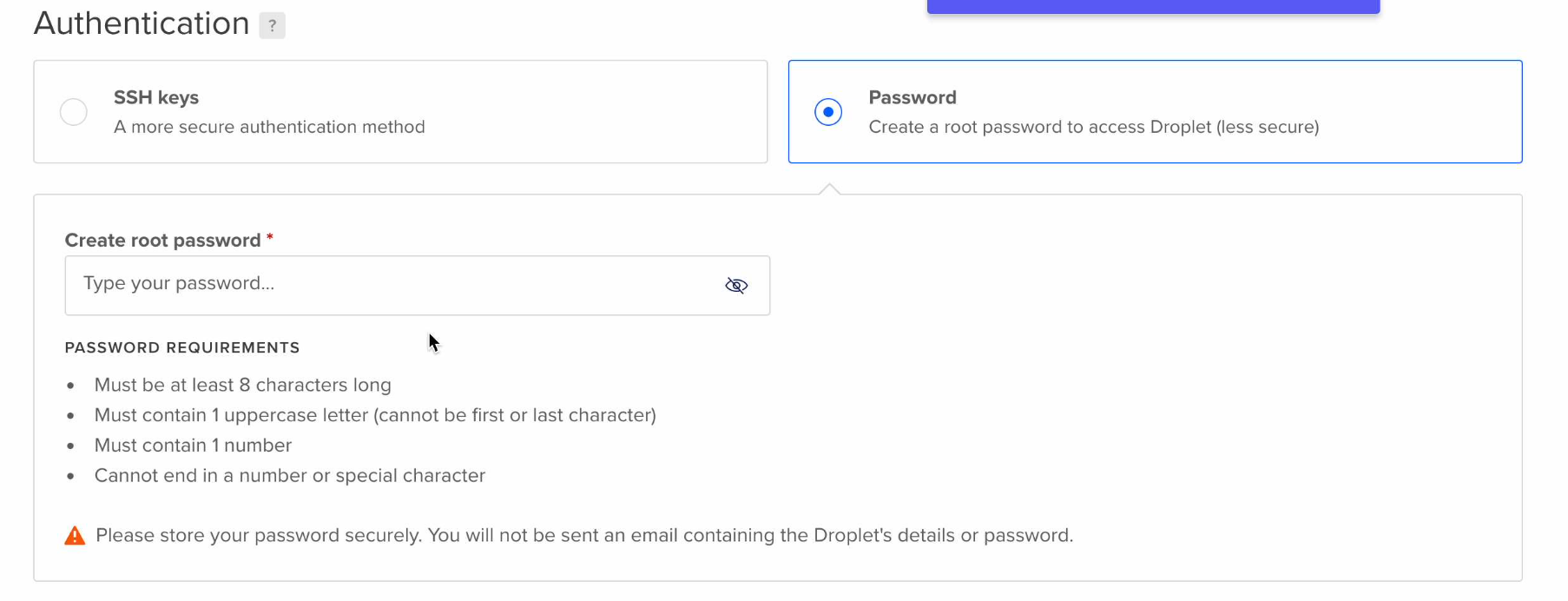
Task: Click the red required asterisk
Action: (270, 237)
